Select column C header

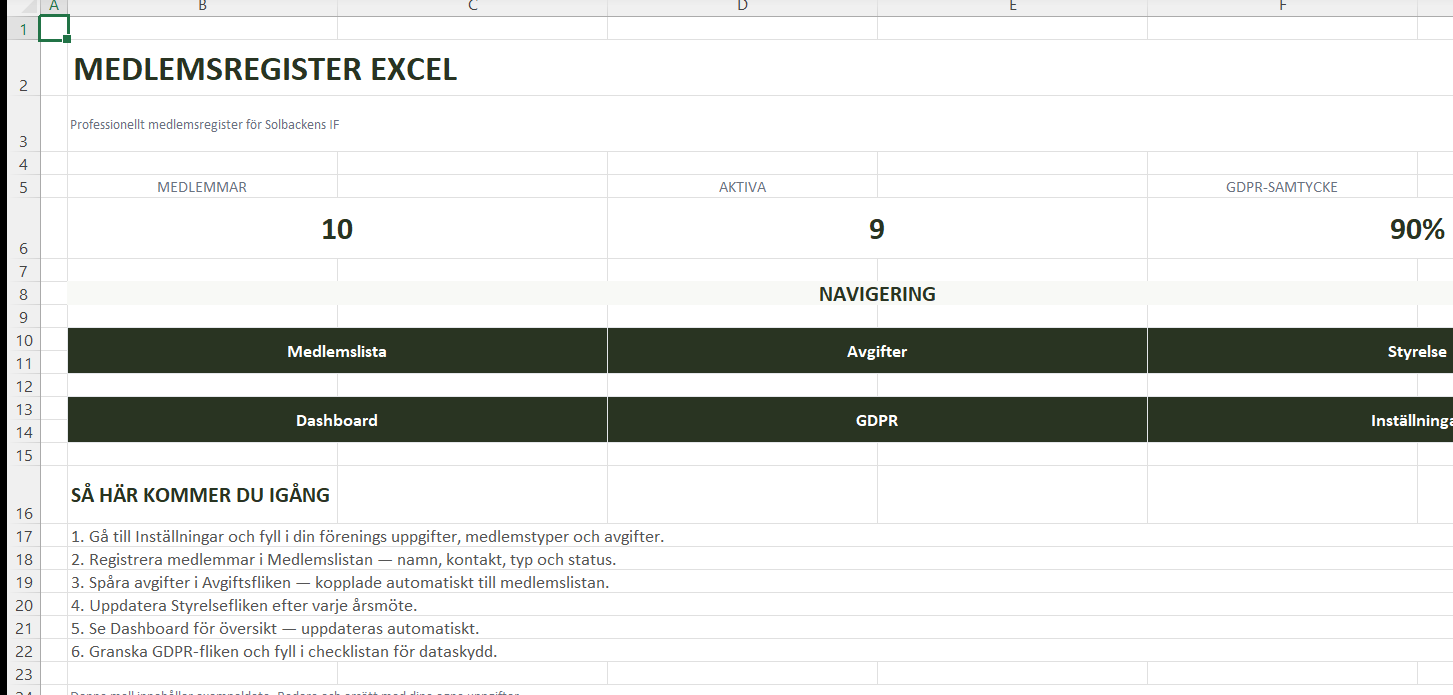click(x=472, y=7)
